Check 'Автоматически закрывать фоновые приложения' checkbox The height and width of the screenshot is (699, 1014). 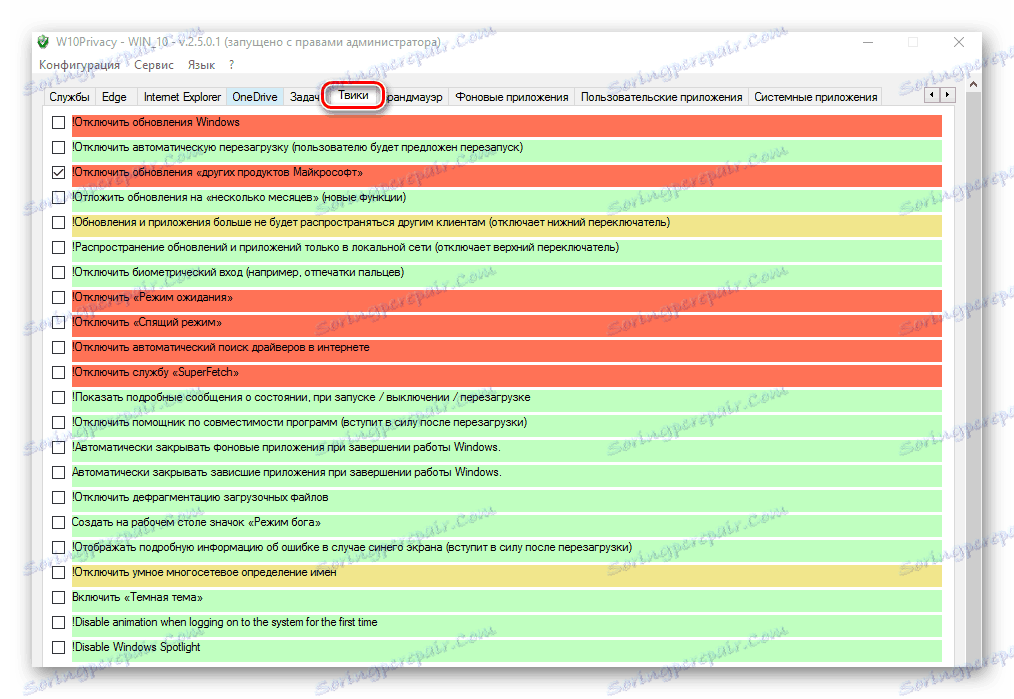click(58, 447)
